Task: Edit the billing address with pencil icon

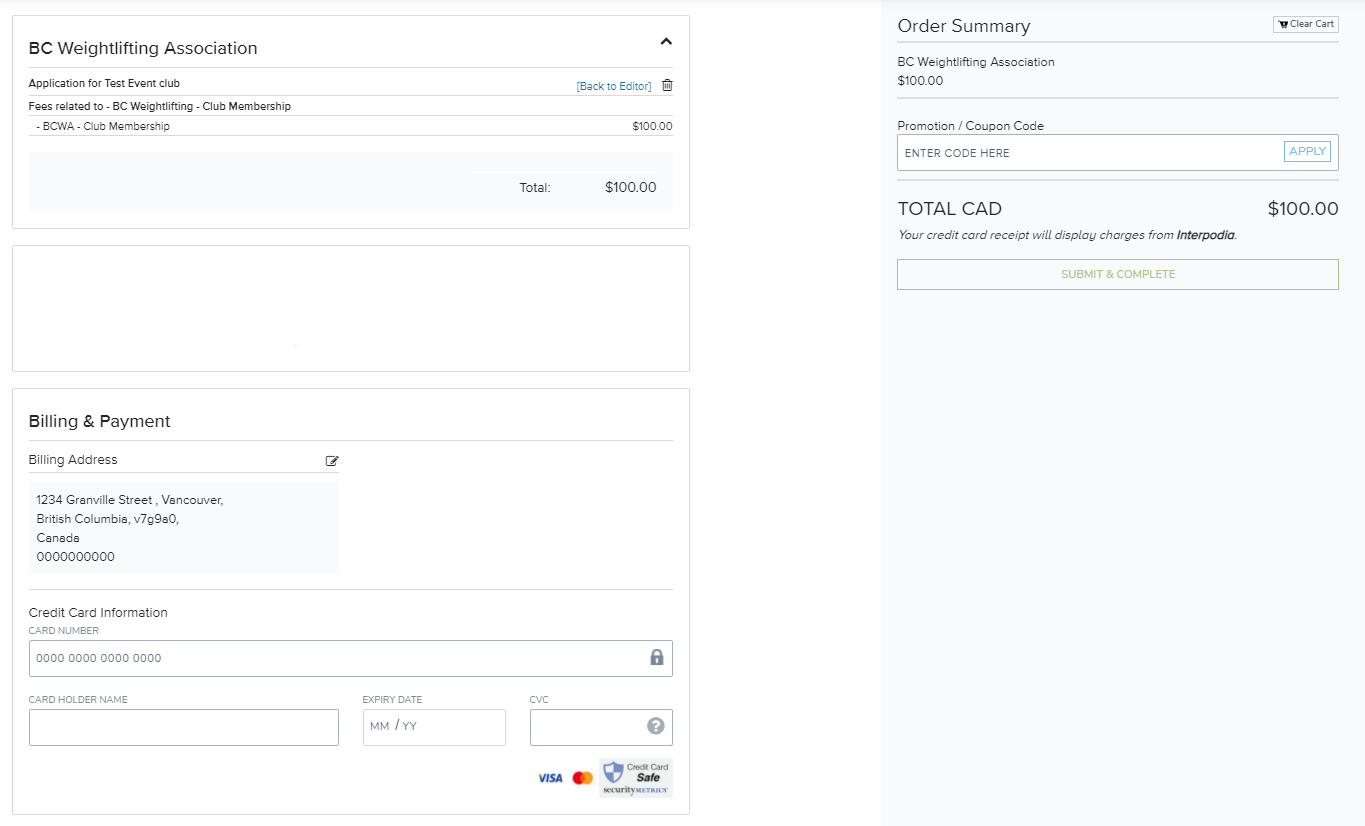Action: coord(332,461)
